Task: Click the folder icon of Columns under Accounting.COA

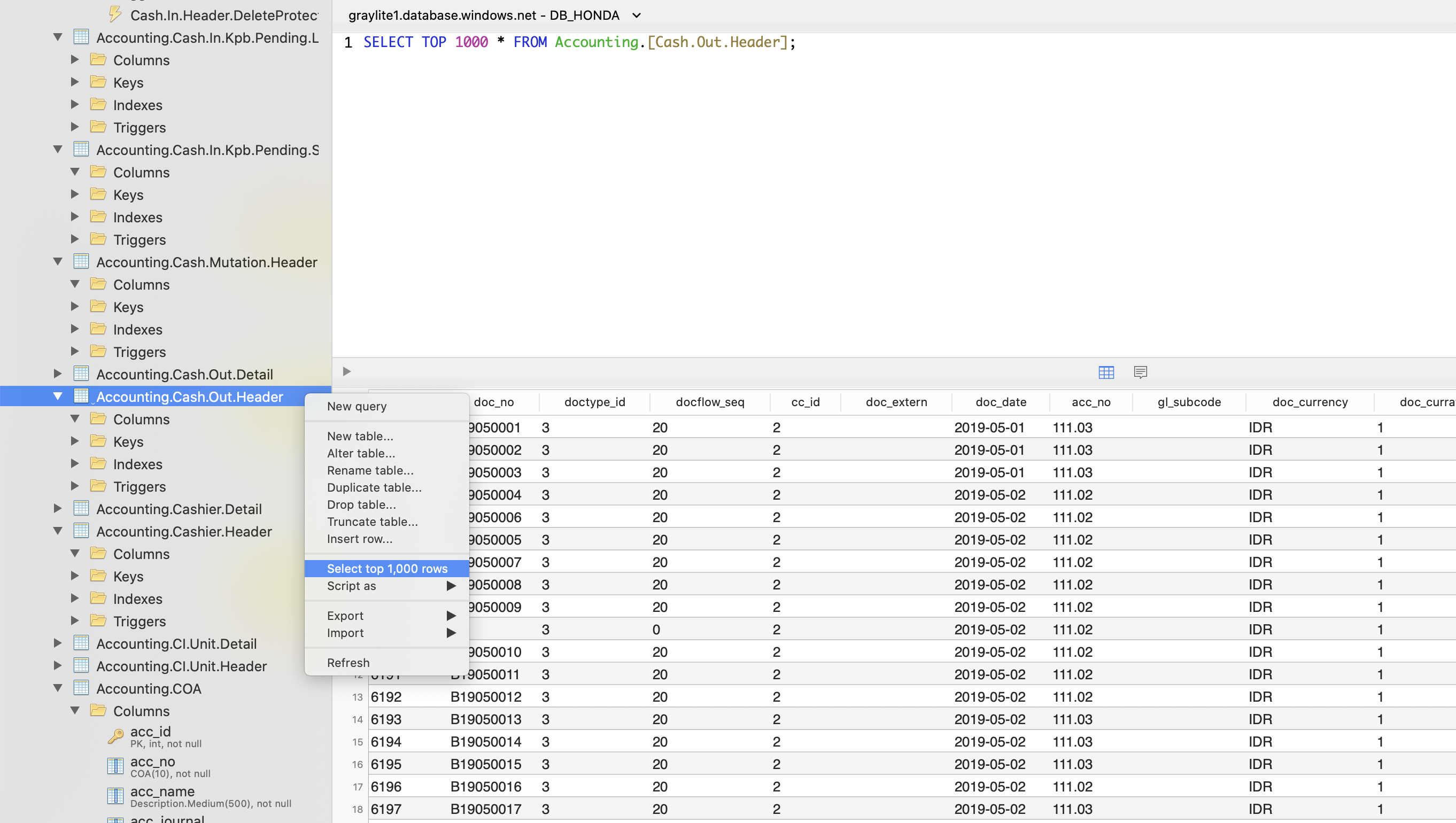Action: point(98,711)
